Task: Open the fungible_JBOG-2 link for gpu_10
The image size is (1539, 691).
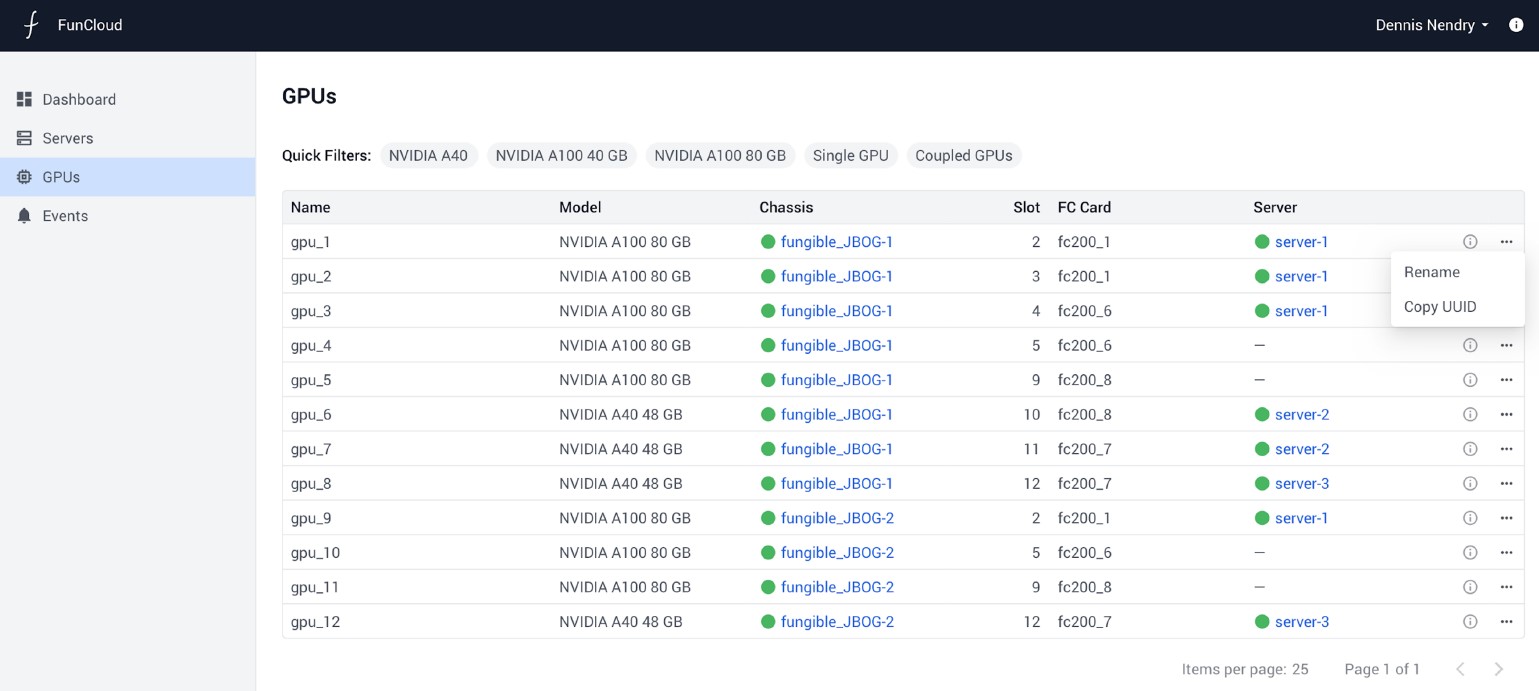Action: 836,553
